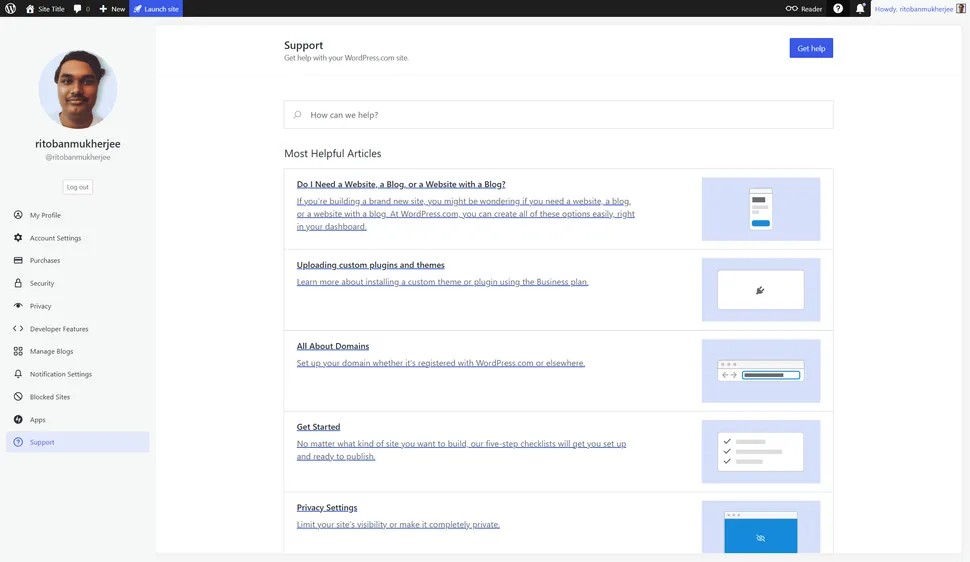970x562 pixels.
Task: Click the notifications bell in top bar
Action: [x=860, y=8]
